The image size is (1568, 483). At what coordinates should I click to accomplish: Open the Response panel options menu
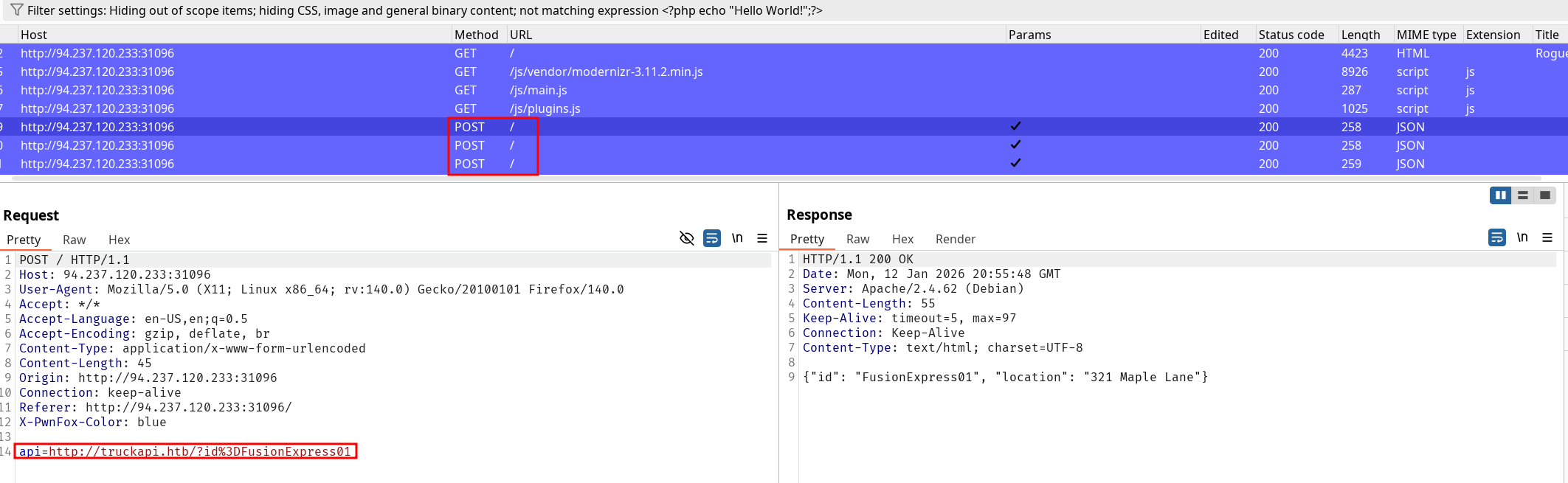[x=1547, y=237]
